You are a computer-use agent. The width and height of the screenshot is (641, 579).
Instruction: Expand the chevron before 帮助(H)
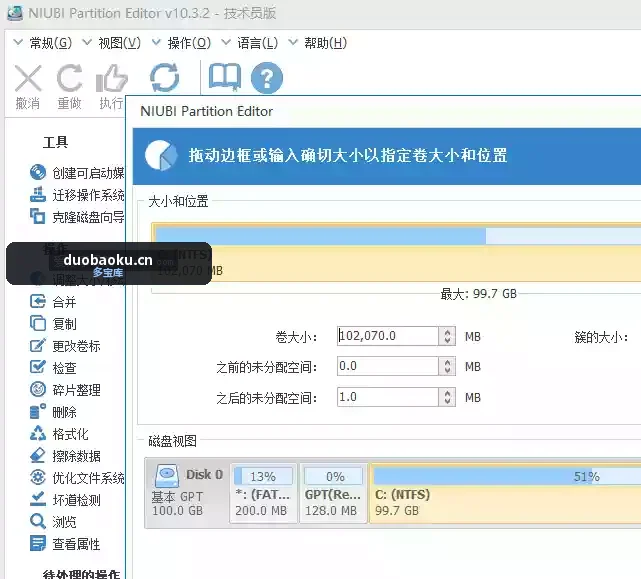(293, 42)
